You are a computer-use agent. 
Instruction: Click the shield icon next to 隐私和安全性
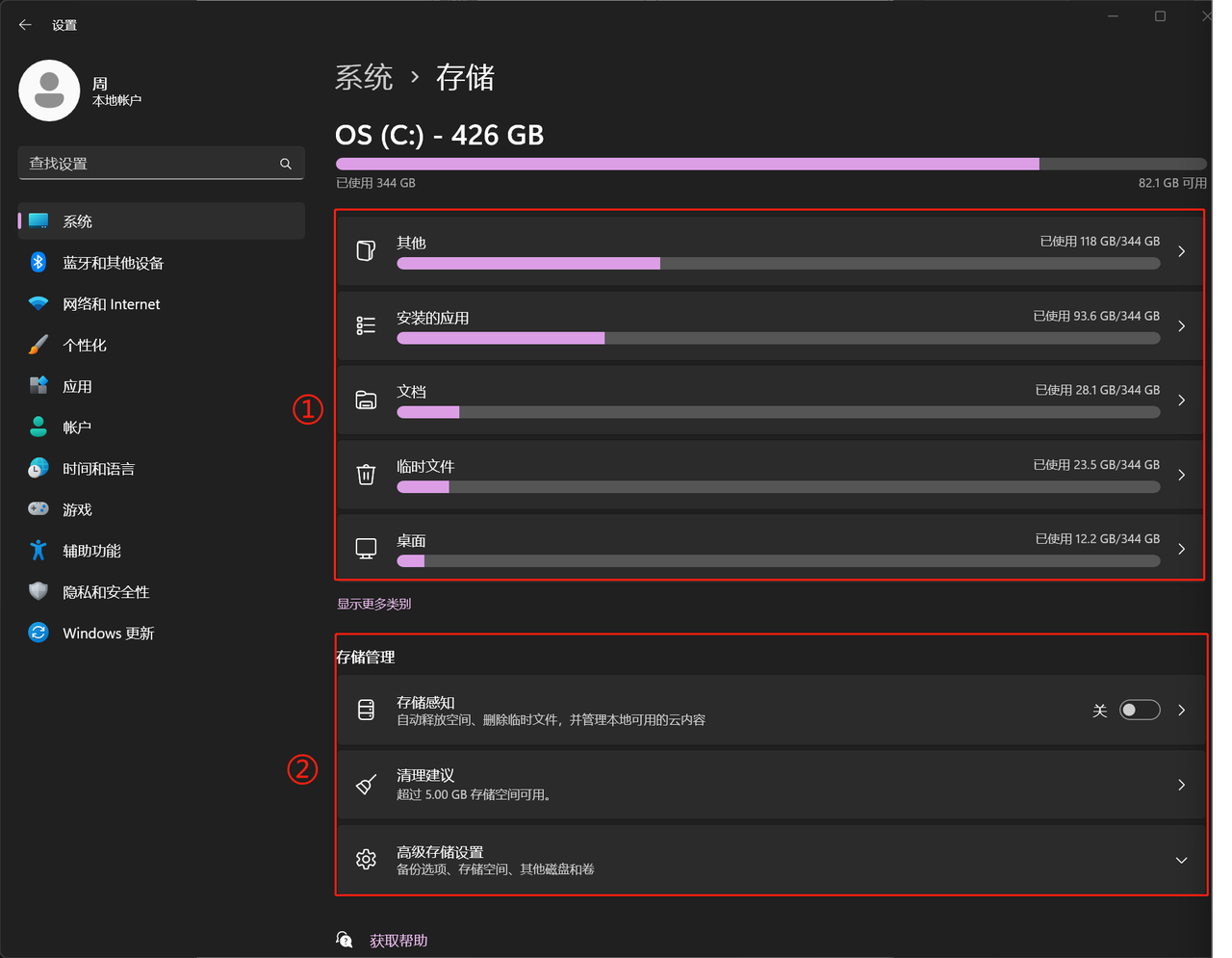(x=38, y=591)
